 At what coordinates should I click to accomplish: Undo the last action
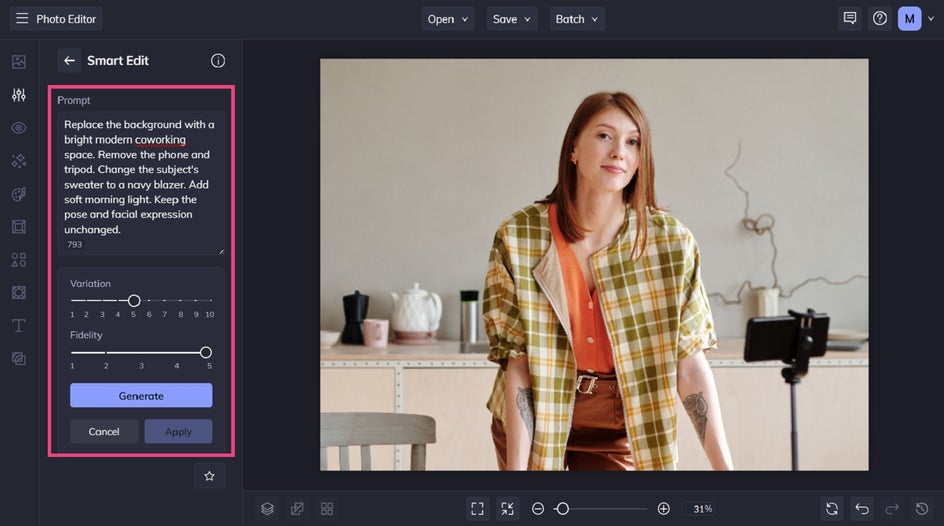(x=862, y=509)
